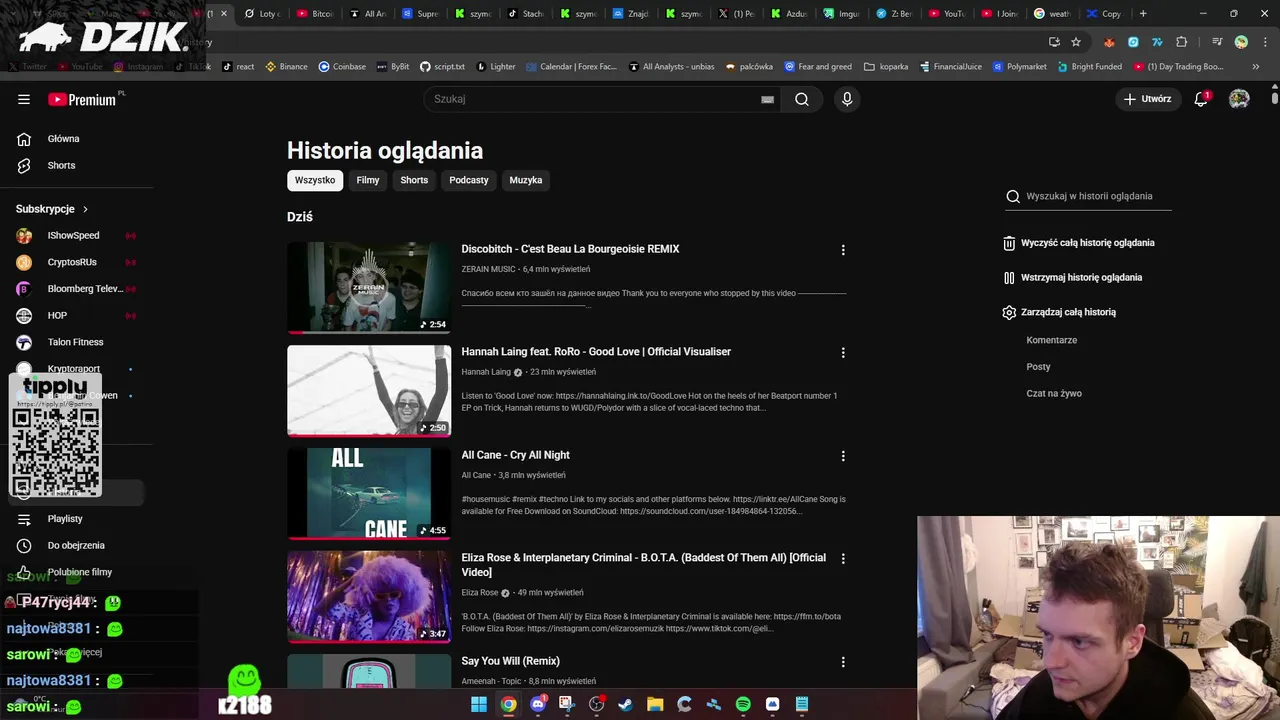Open options for Say You Will Remix

(x=843, y=662)
